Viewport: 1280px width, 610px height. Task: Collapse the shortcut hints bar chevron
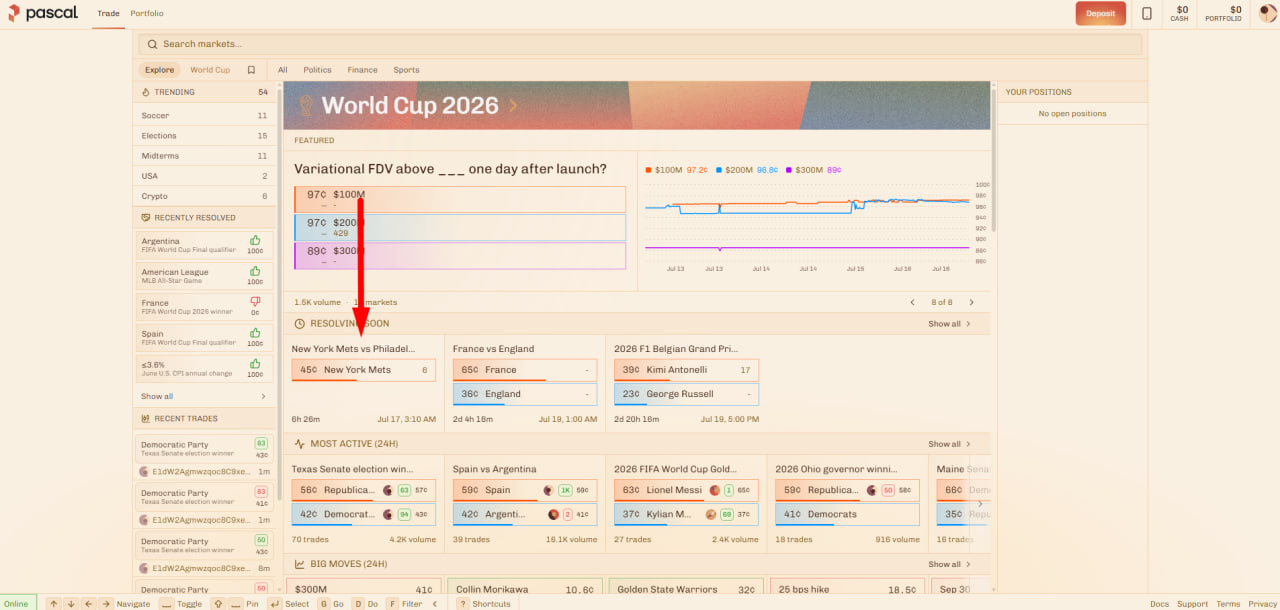(x=435, y=604)
